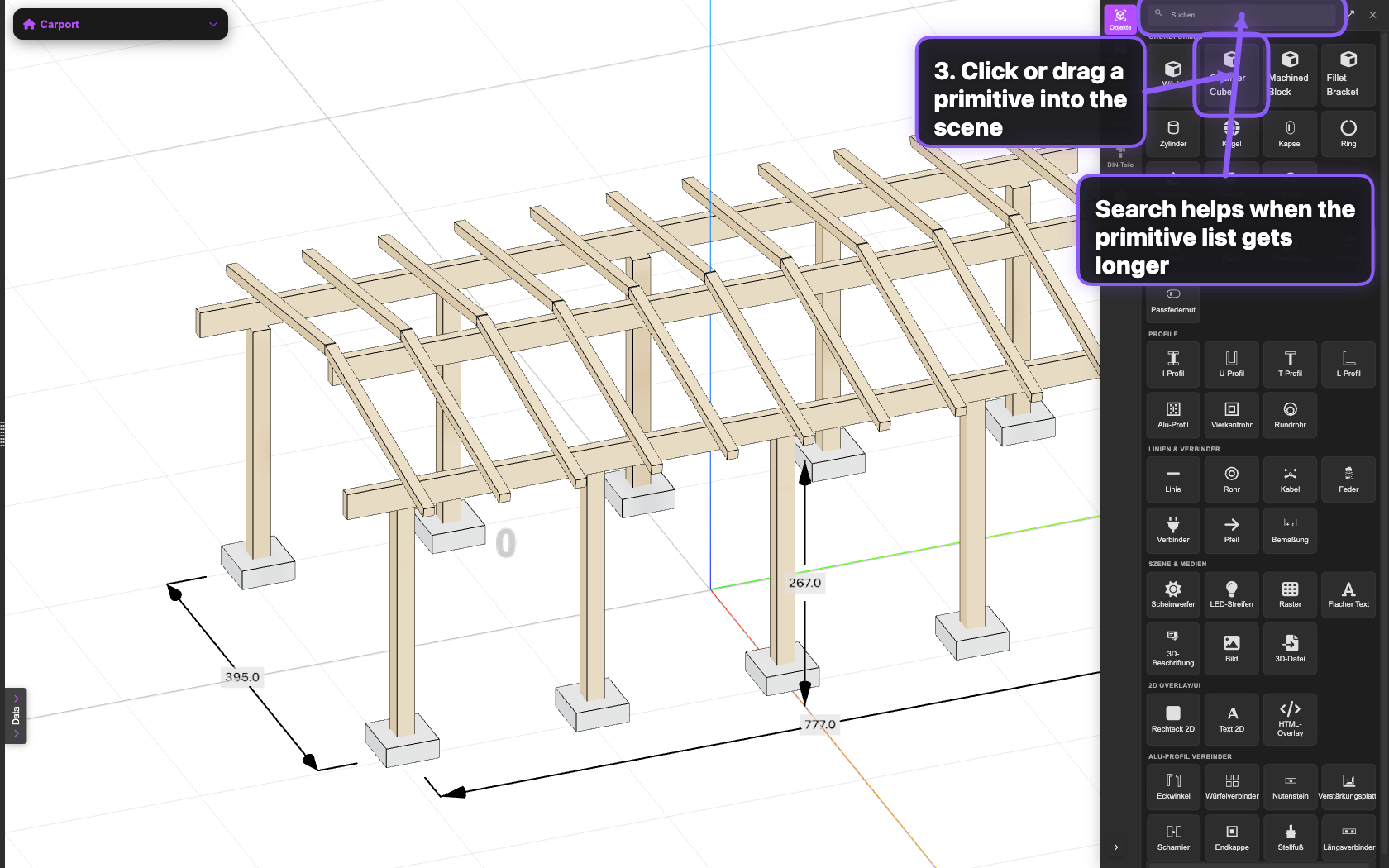Image resolution: width=1389 pixels, height=868 pixels.
Task: Select the Ring primitive
Action: click(x=1348, y=135)
